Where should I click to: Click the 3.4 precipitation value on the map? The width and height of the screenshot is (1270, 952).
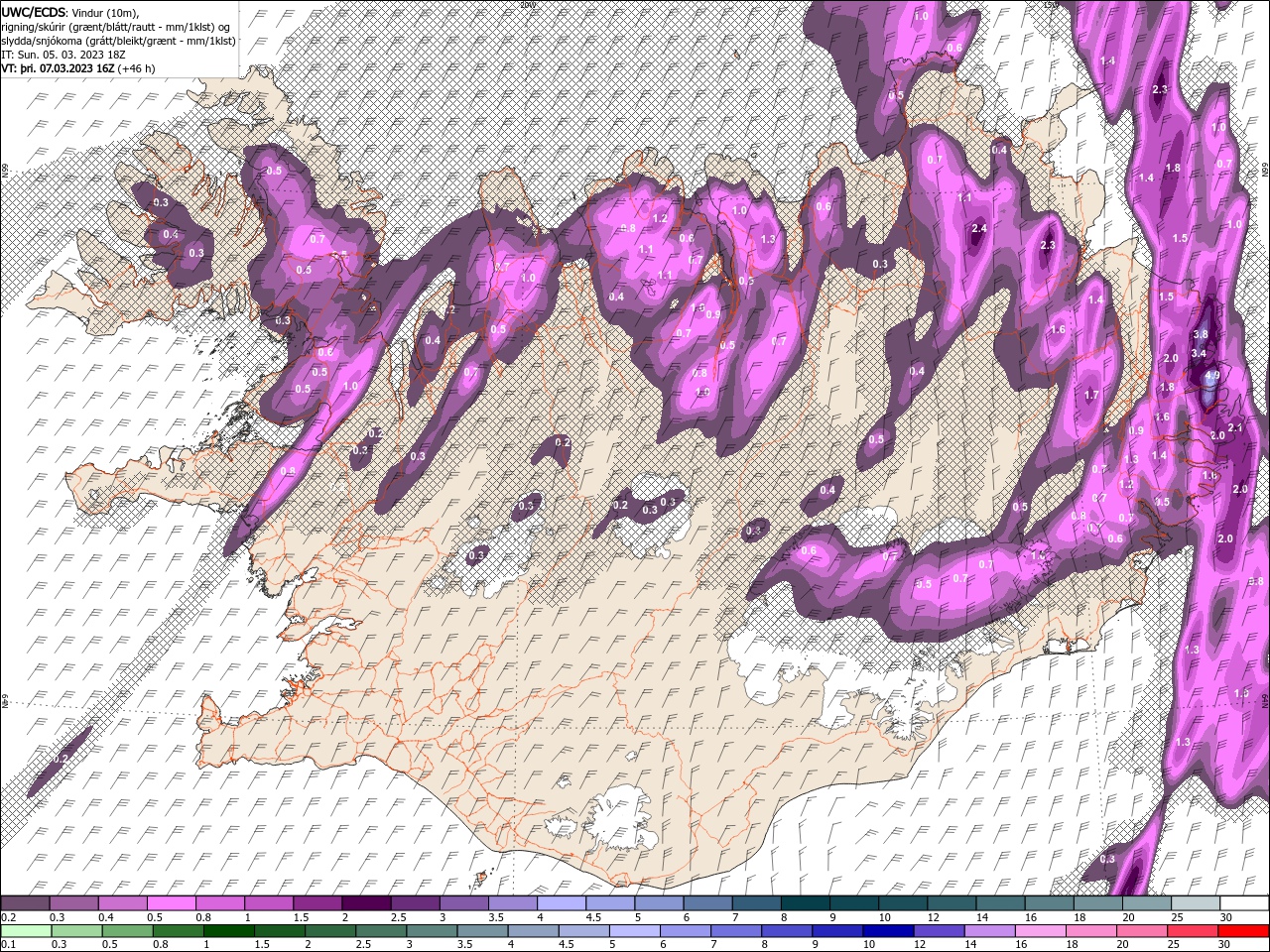1199,353
